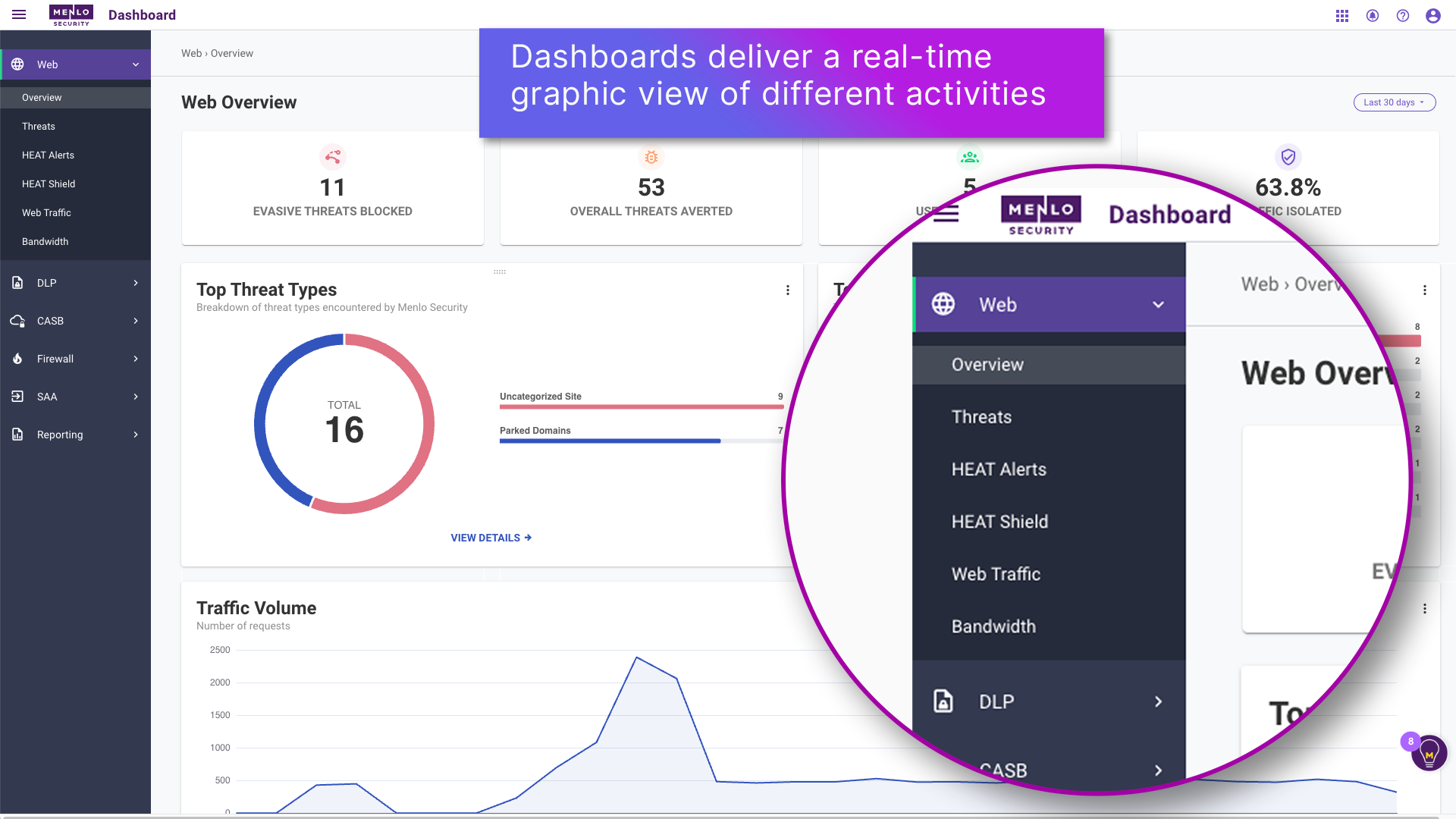Open the Top Threat Types three-dot menu
The height and width of the screenshot is (819, 1456).
tap(787, 290)
